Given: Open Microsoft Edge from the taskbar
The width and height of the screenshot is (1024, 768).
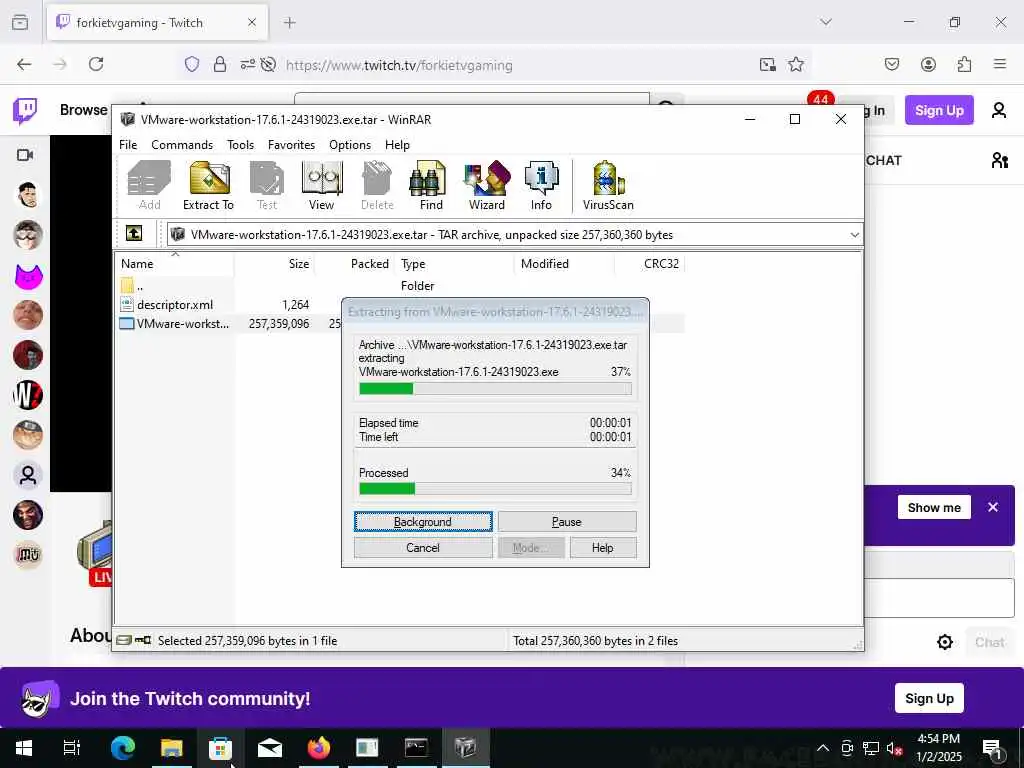Looking at the screenshot, I should pos(122,747).
